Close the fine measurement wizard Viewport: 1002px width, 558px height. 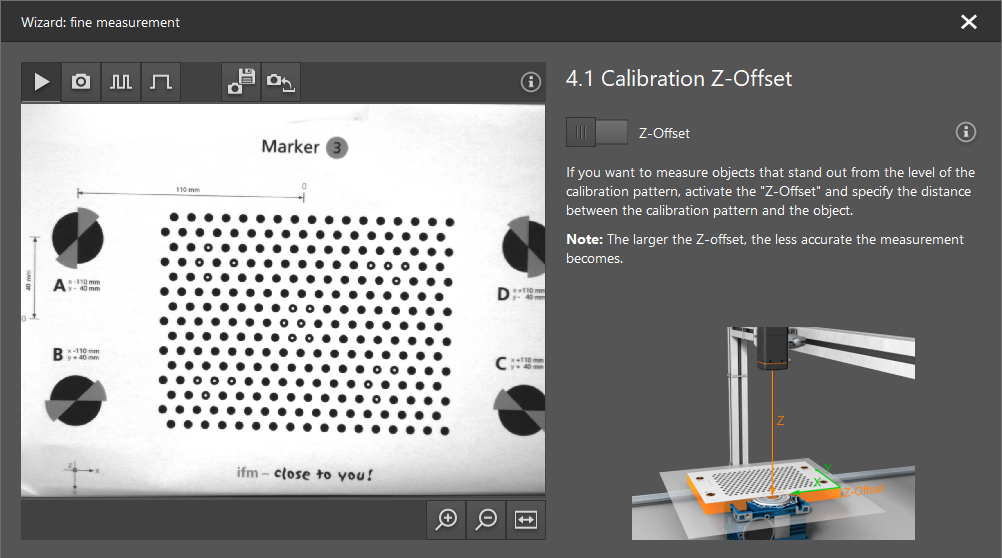(968, 21)
